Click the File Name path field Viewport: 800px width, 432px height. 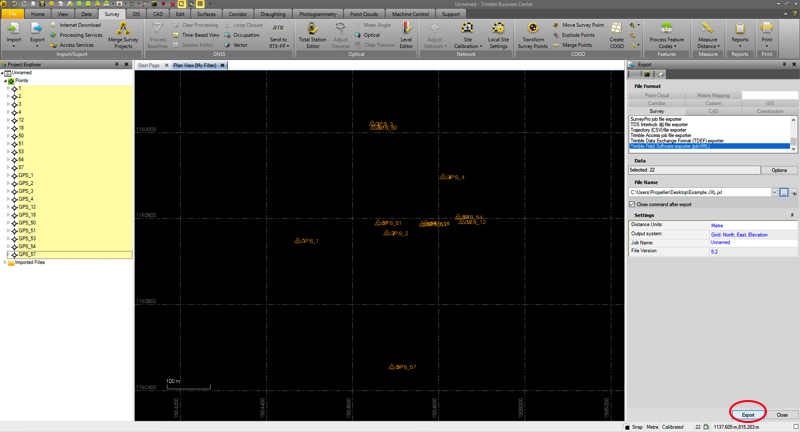click(x=699, y=192)
